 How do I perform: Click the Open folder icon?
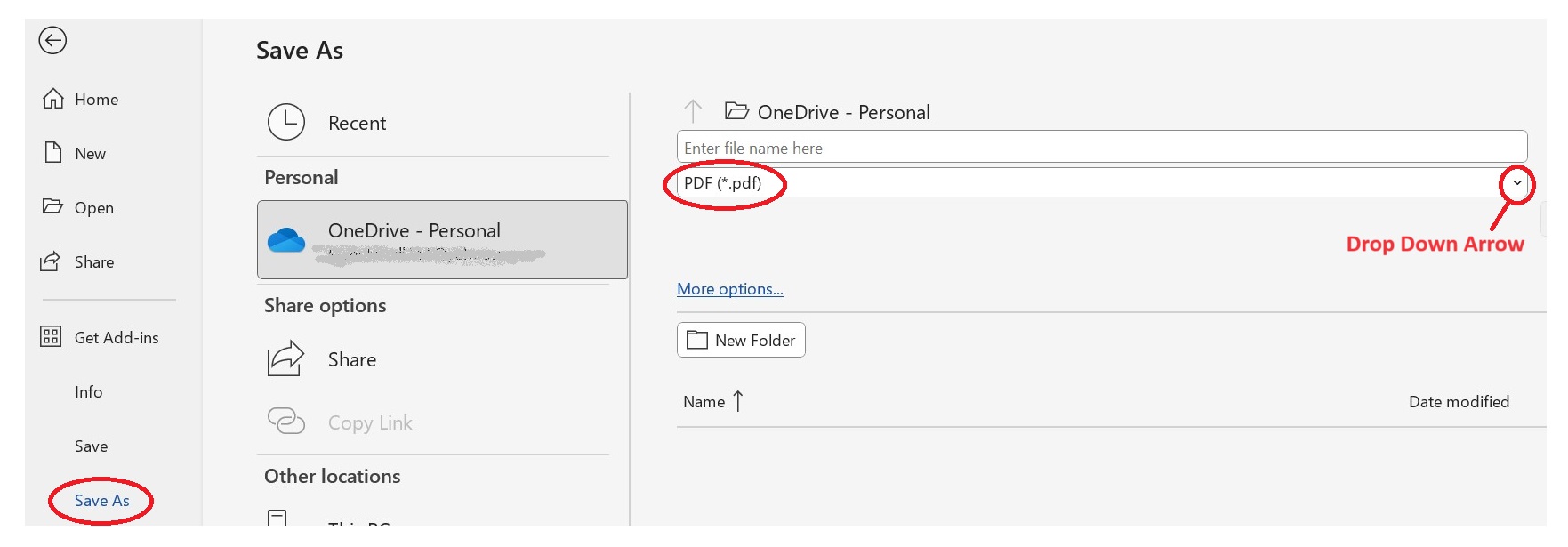tap(53, 206)
